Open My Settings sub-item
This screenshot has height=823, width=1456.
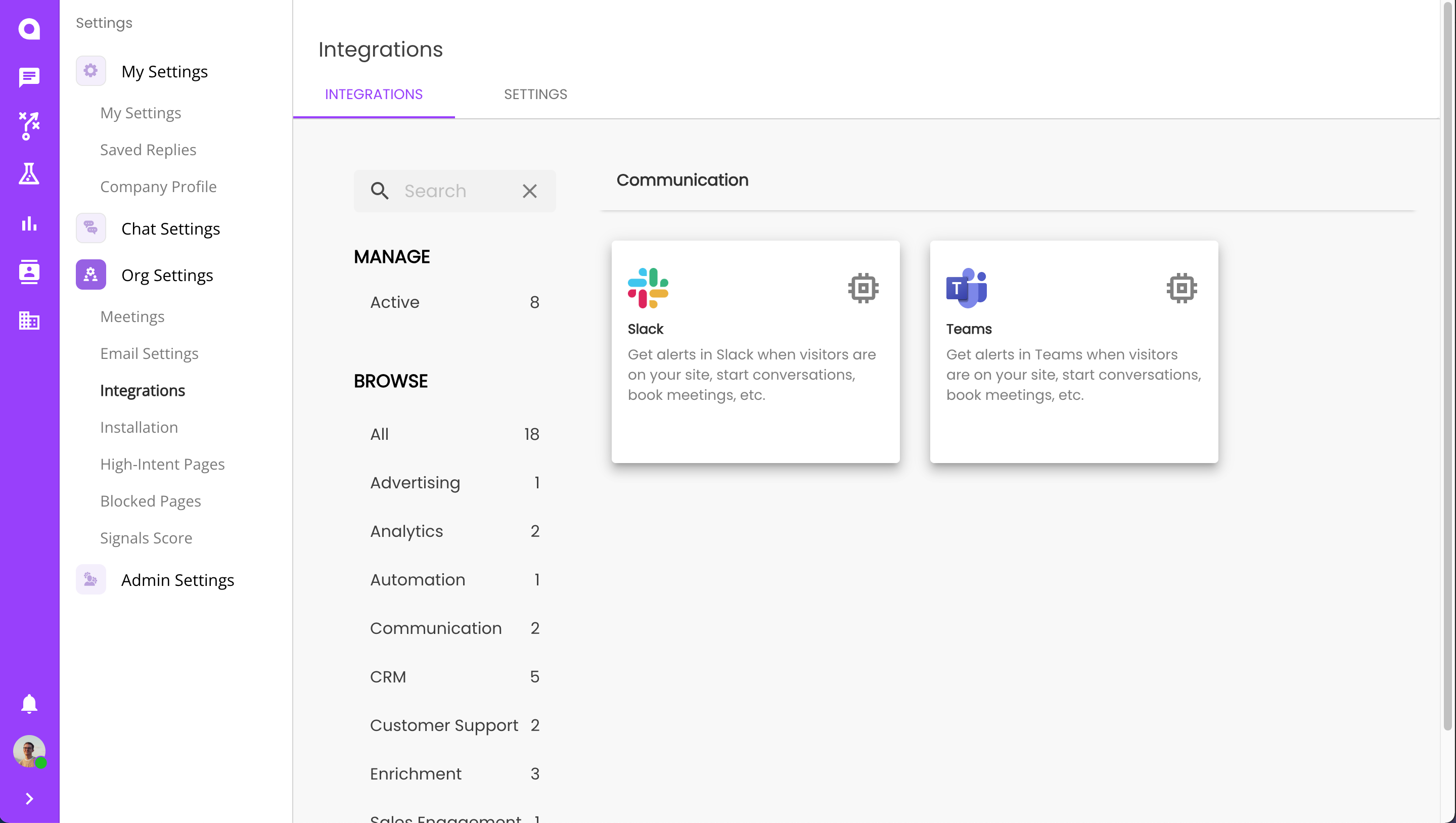coord(141,113)
